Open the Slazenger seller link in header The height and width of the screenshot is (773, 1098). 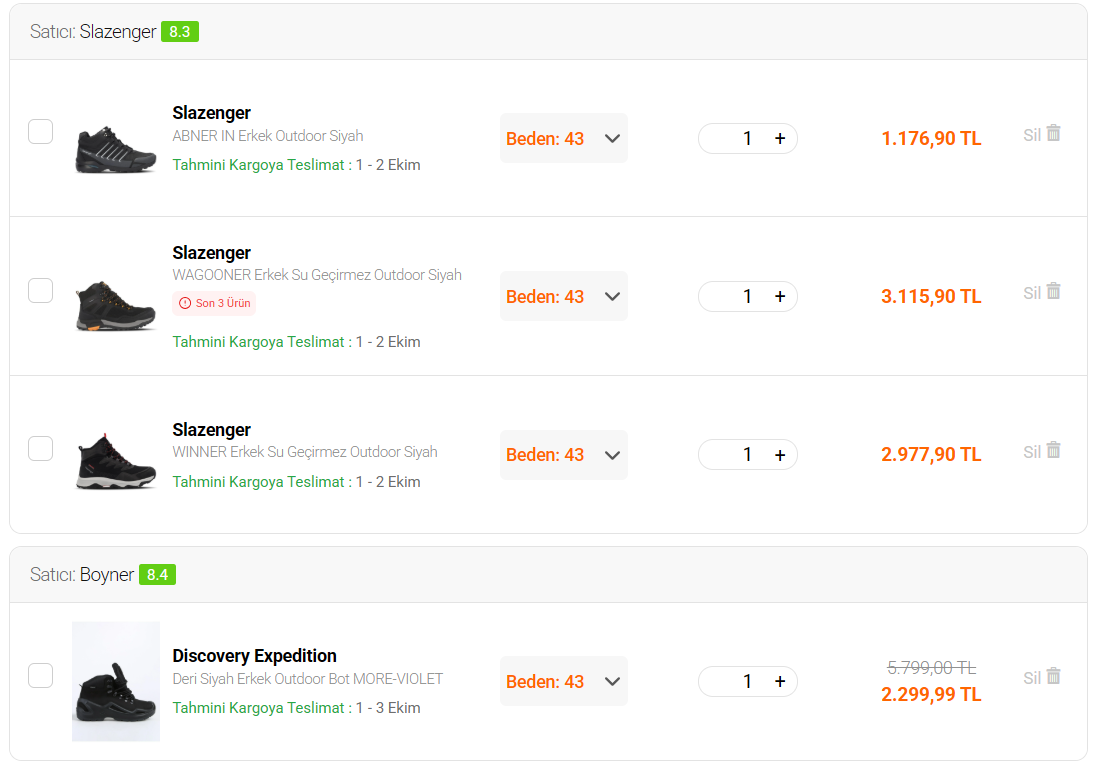[x=118, y=32]
